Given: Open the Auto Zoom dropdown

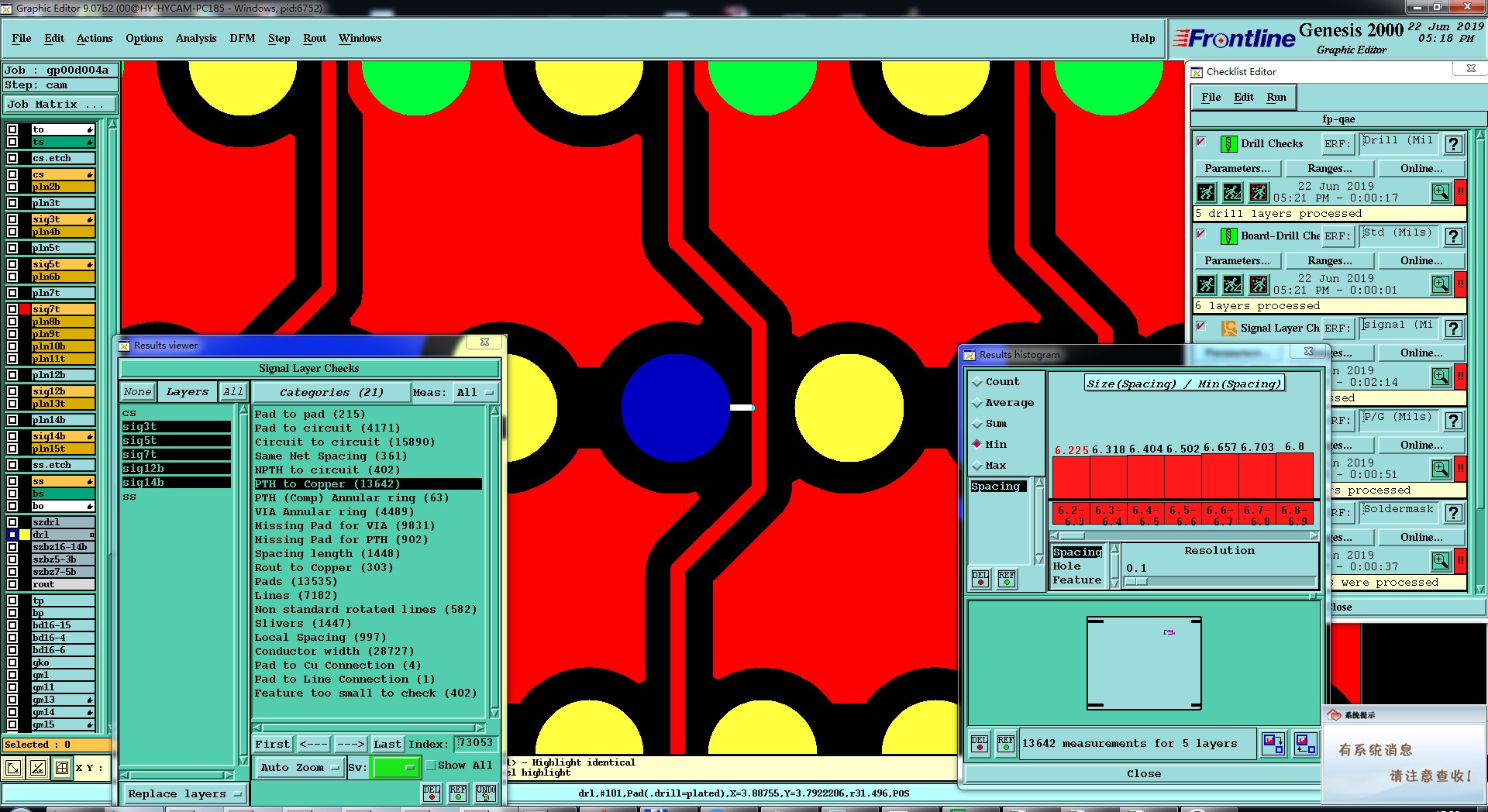Looking at the screenshot, I should [299, 767].
